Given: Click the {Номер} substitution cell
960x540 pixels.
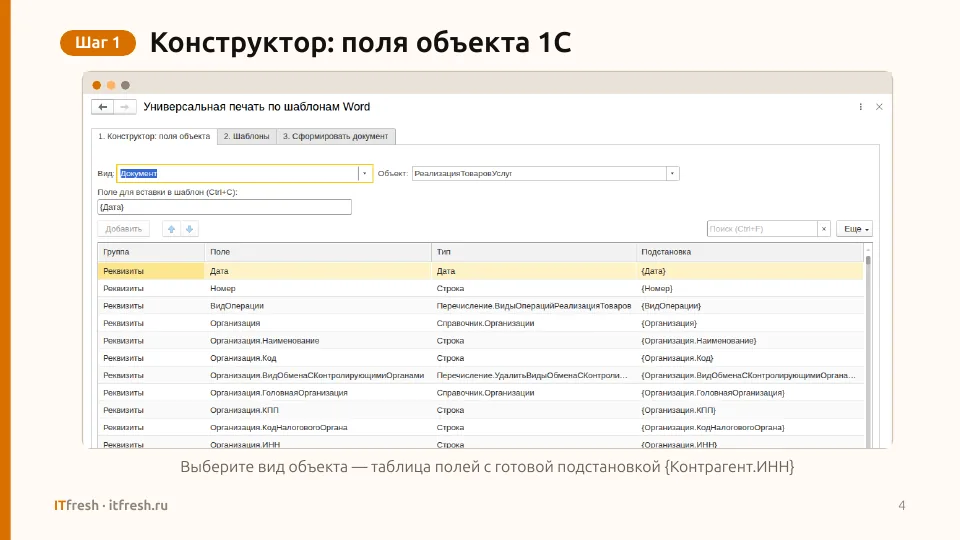Looking at the screenshot, I should click(749, 288).
